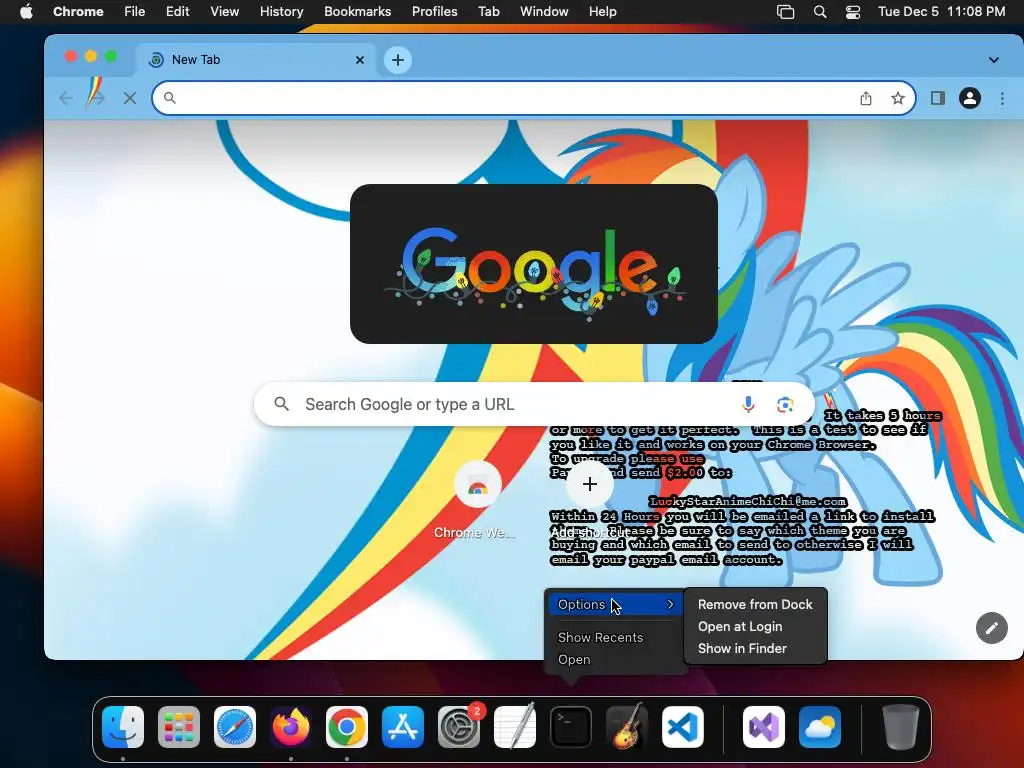Image resolution: width=1024 pixels, height=768 pixels.
Task: Open the History menu
Action: click(x=281, y=12)
